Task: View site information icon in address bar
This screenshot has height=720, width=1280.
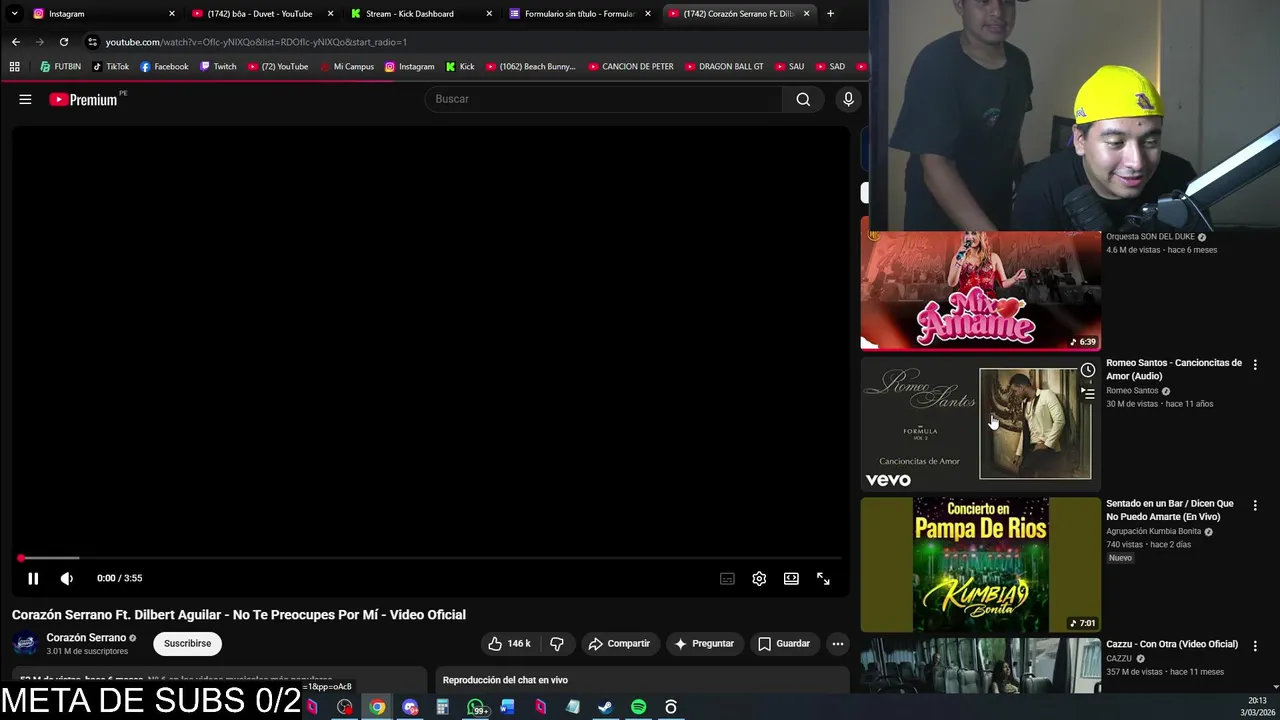Action: 93,42
